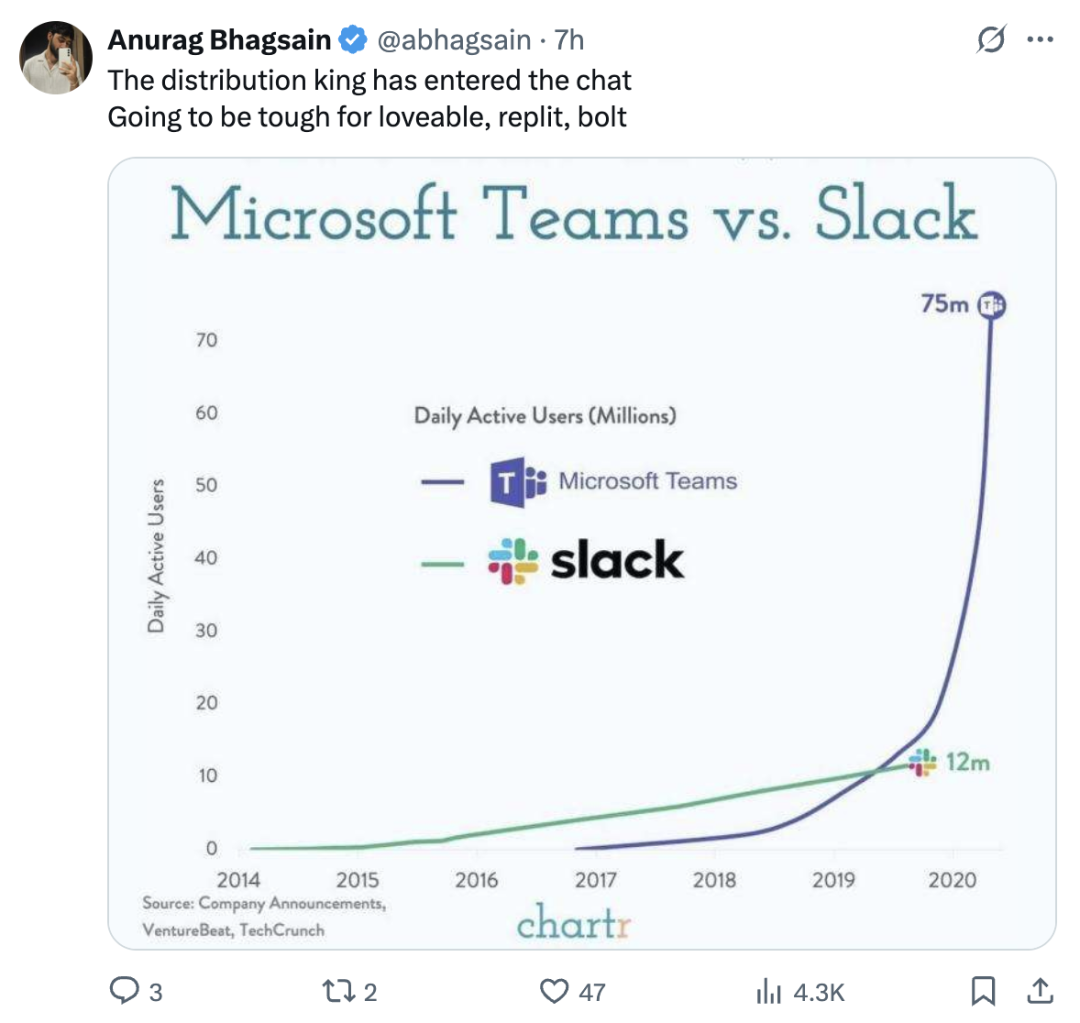Click the 4.3K views count
The height and width of the screenshot is (1023, 1080).
pos(819,992)
